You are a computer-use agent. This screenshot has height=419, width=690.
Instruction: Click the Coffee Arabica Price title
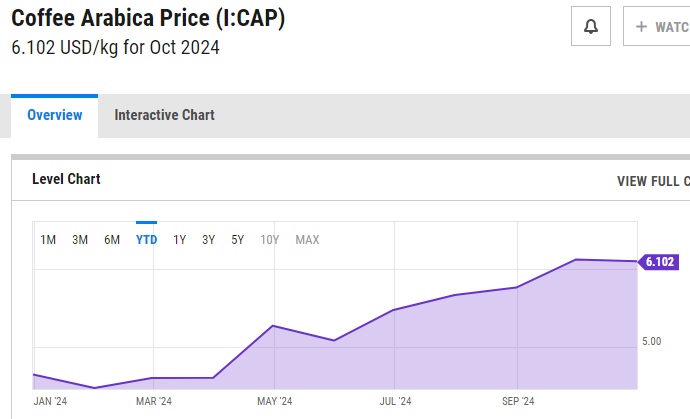coord(148,19)
